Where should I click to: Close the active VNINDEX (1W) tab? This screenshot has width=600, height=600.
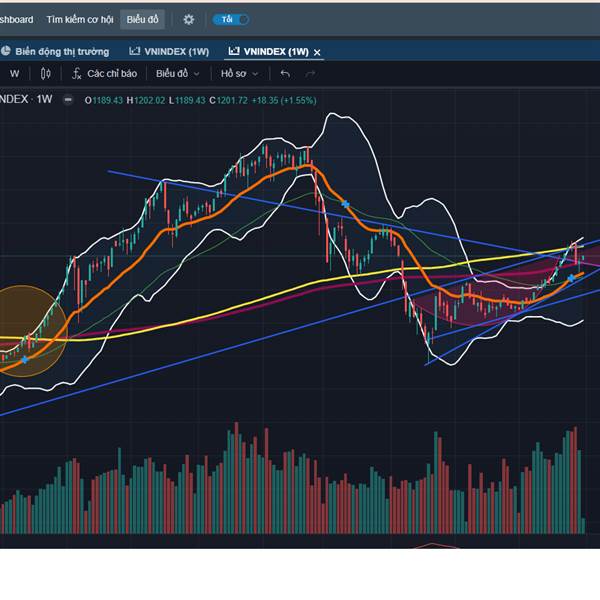click(x=317, y=52)
